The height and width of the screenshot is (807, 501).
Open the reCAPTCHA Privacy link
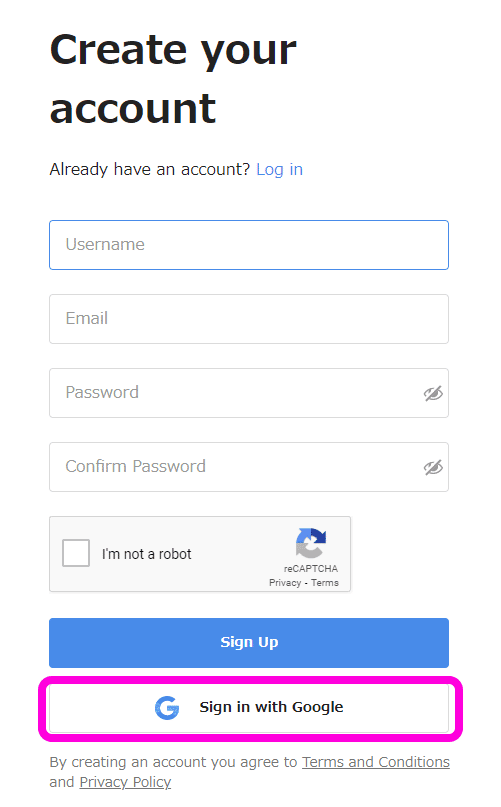click(285, 583)
